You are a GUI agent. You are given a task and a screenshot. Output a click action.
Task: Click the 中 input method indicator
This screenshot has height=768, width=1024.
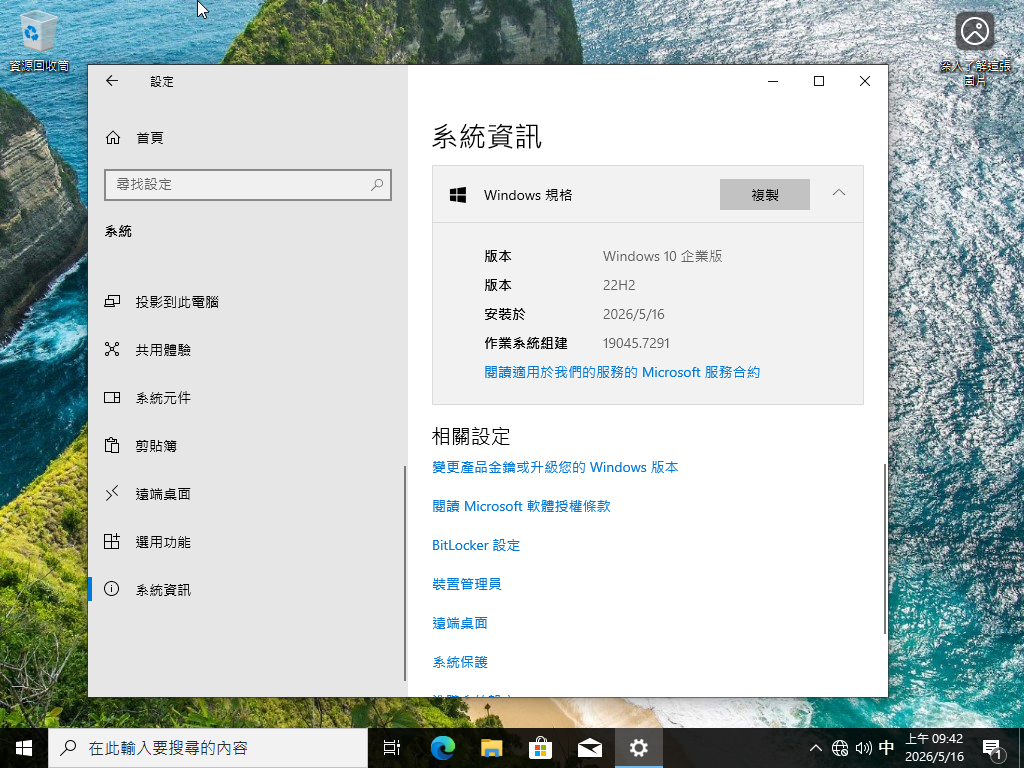point(886,748)
